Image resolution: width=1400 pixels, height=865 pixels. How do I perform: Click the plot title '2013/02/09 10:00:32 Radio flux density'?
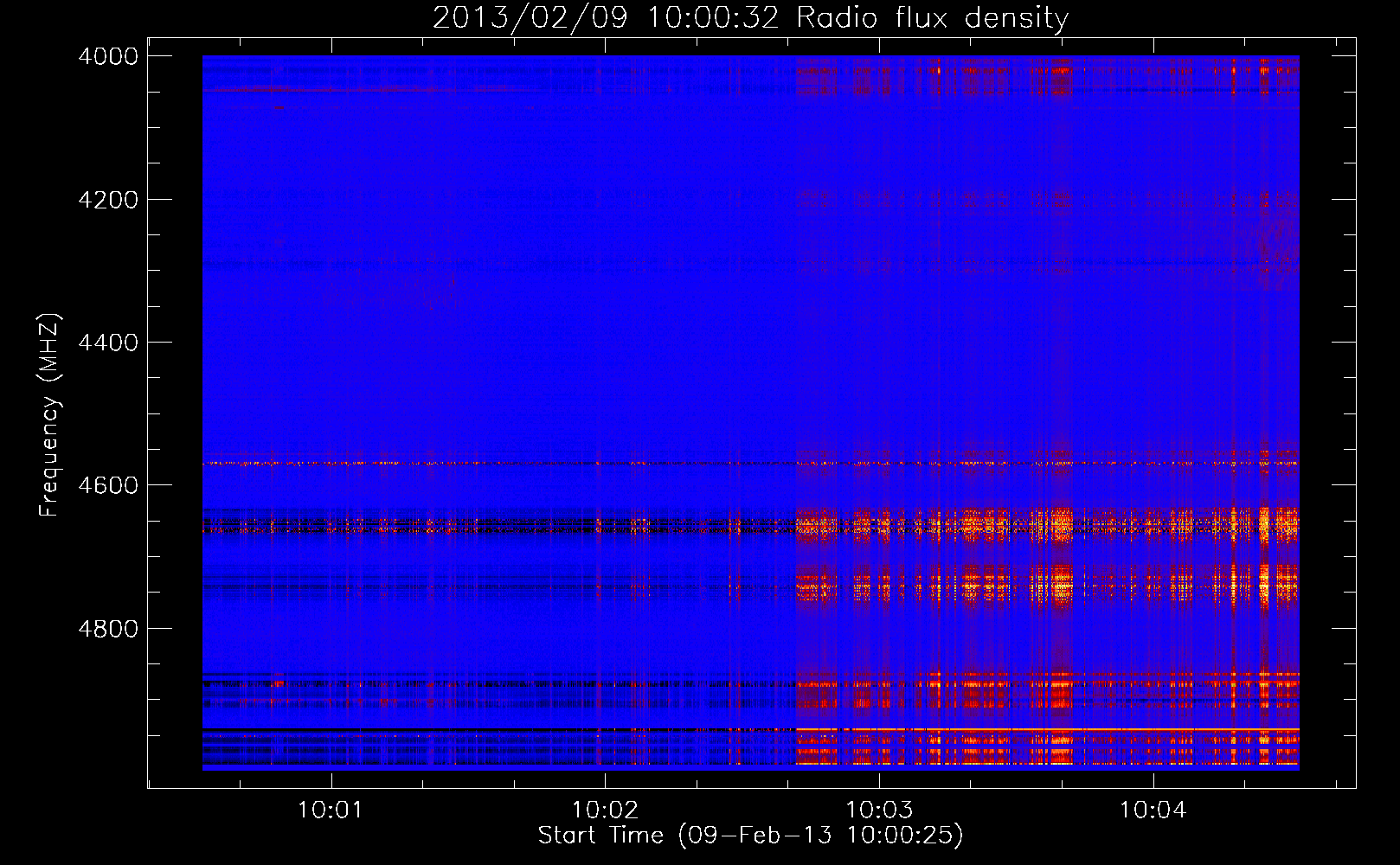pos(750,18)
